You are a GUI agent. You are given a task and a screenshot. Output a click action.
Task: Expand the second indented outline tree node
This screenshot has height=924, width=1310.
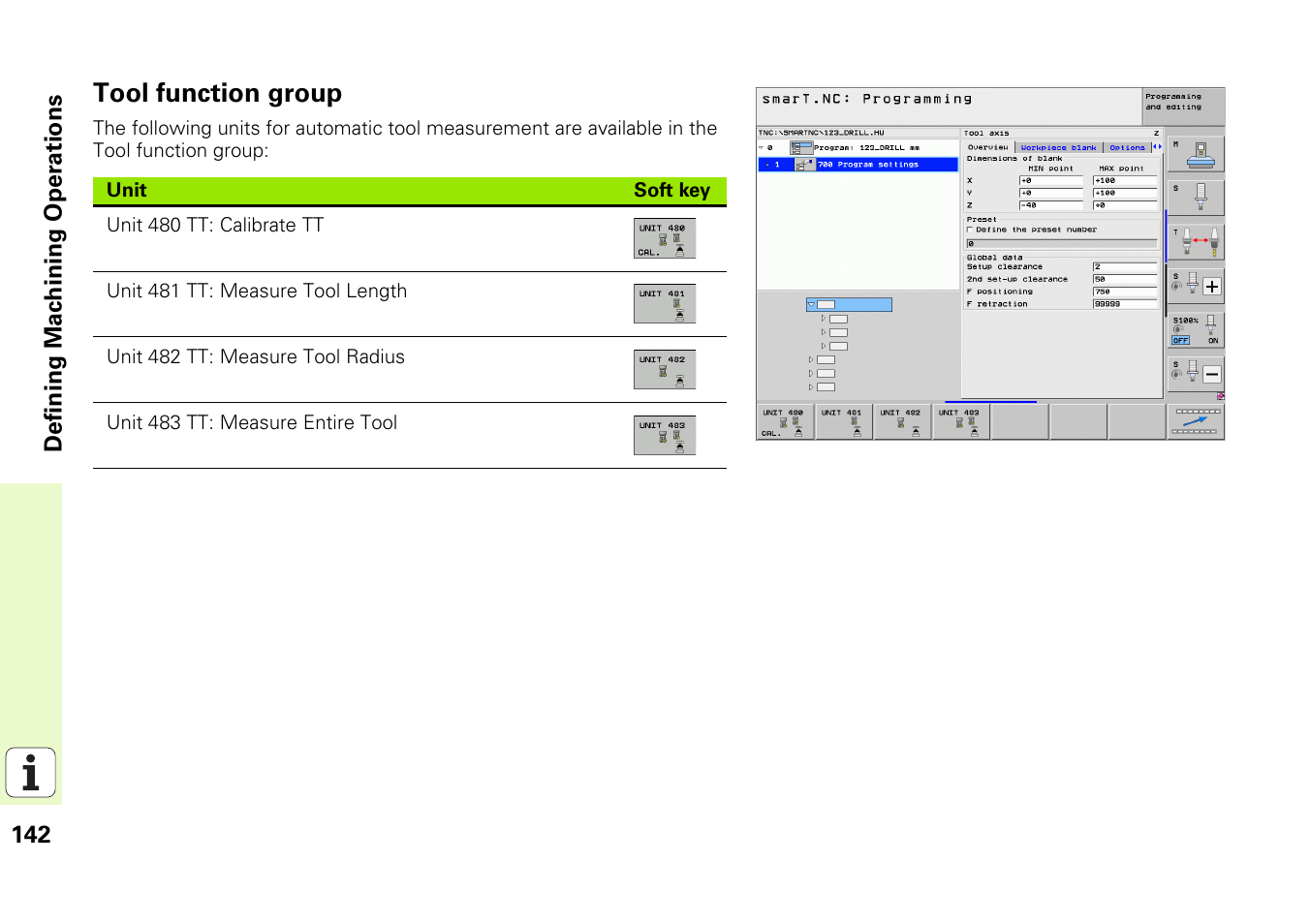pyautogui.click(x=824, y=332)
